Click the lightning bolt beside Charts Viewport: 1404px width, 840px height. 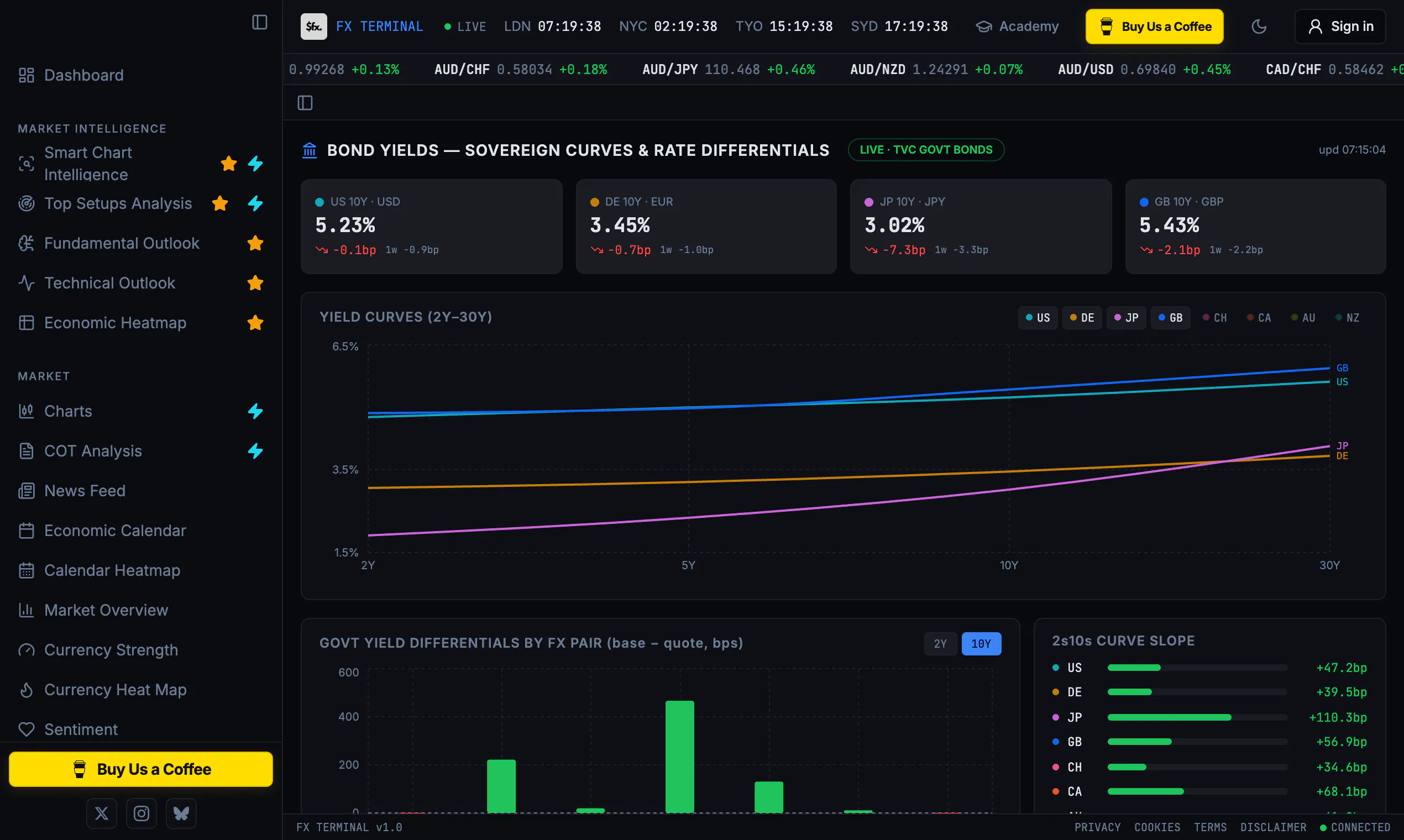click(255, 411)
